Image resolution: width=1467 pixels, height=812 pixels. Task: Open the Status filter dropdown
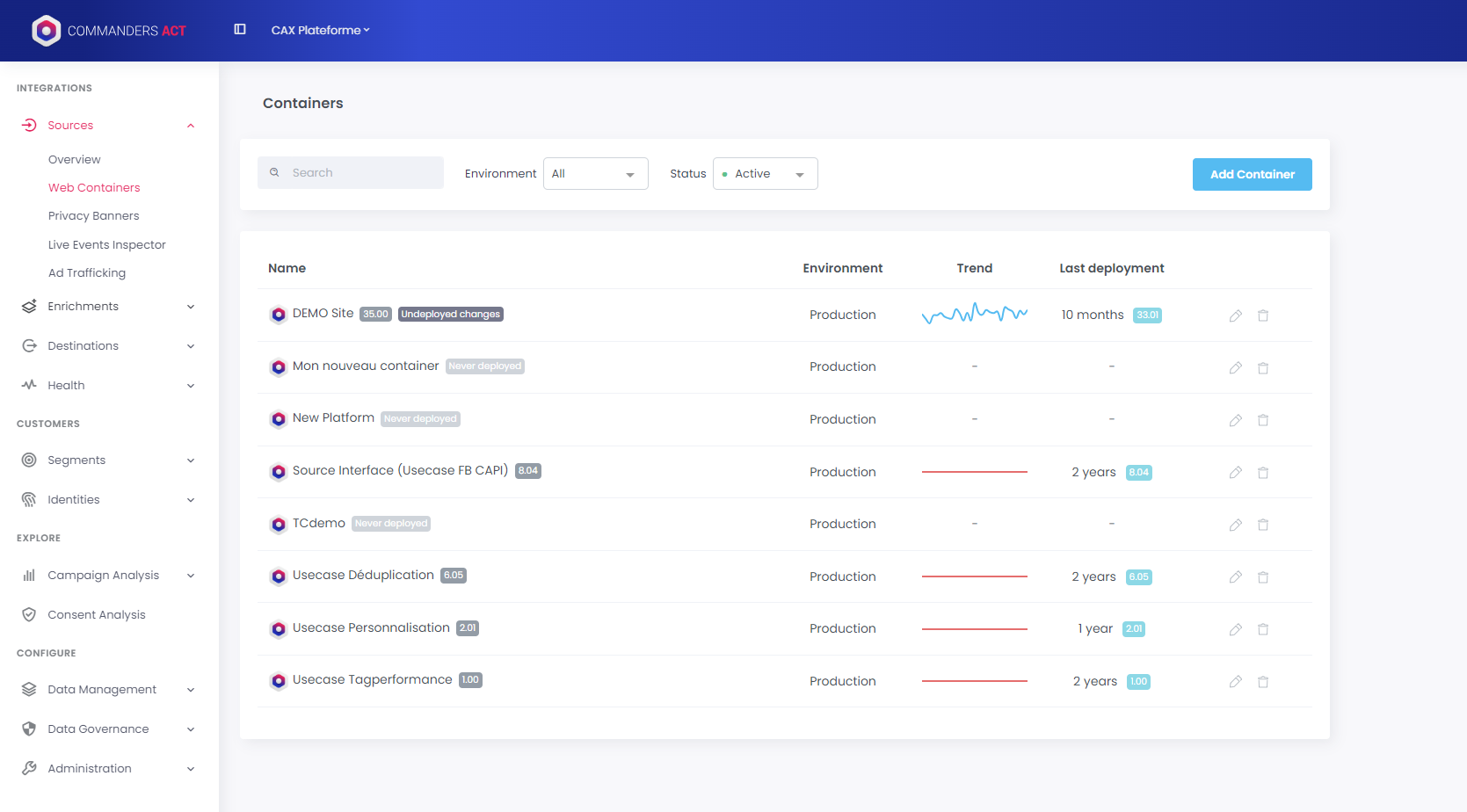(765, 174)
